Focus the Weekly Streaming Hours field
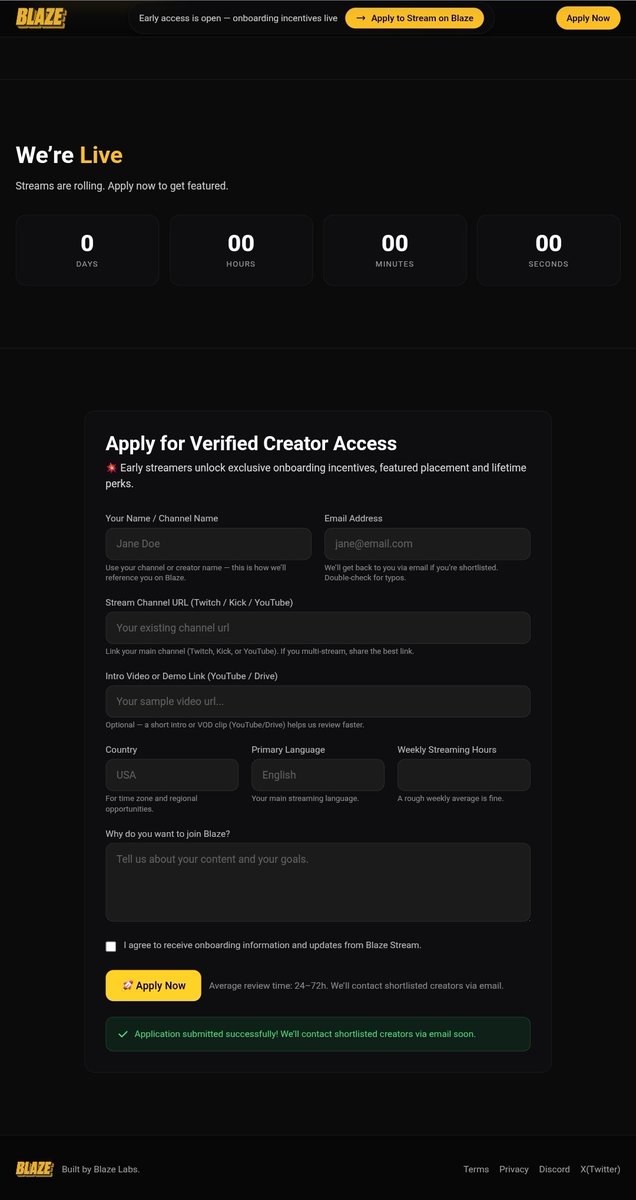 tap(464, 775)
